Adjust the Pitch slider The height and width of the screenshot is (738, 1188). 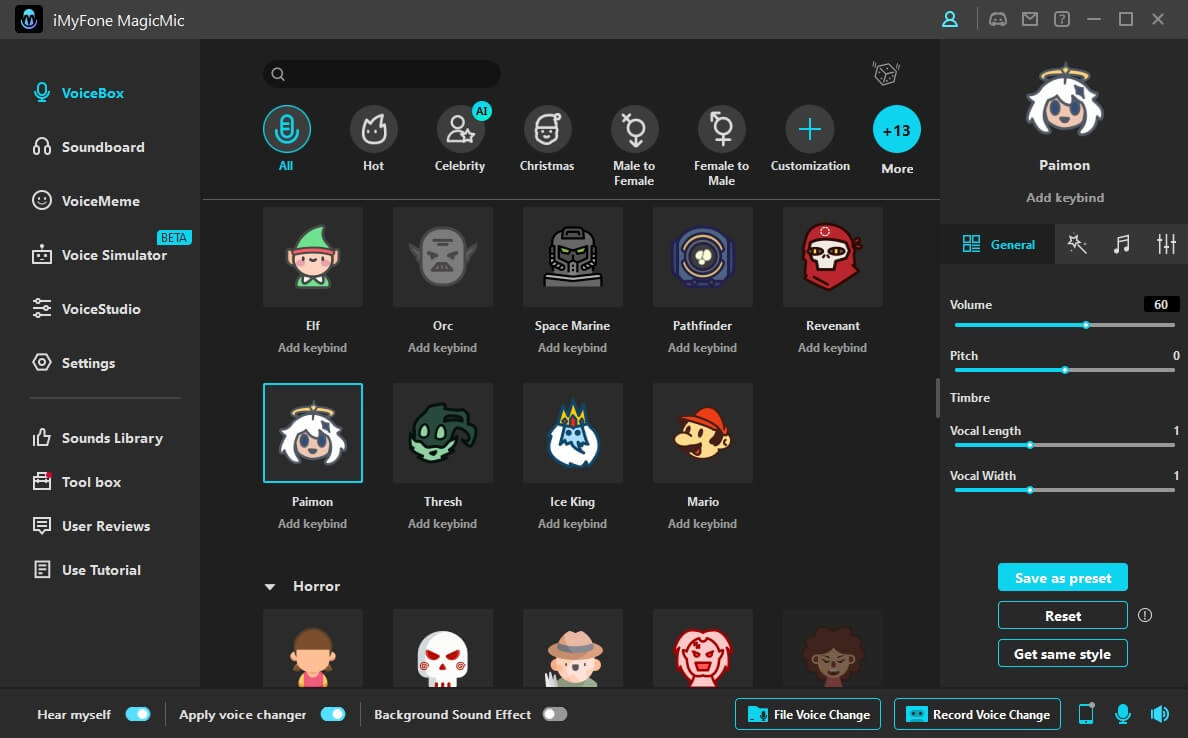1065,370
